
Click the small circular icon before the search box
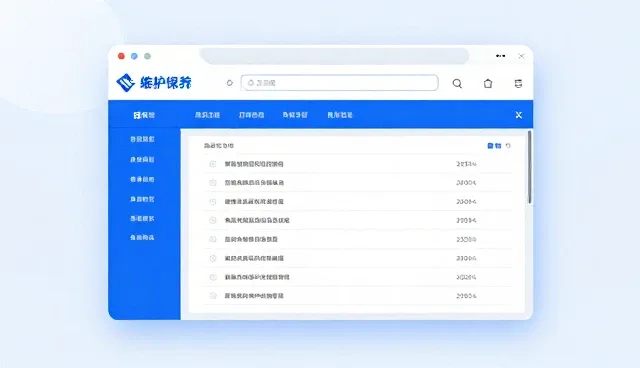tap(230, 83)
